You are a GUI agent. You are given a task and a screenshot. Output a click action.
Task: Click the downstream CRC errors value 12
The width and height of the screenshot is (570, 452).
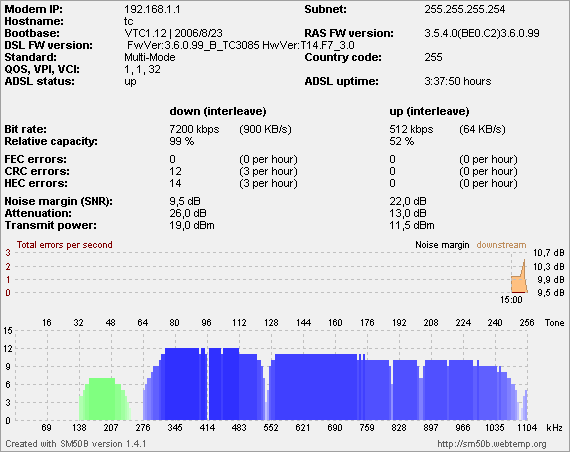tap(175, 171)
